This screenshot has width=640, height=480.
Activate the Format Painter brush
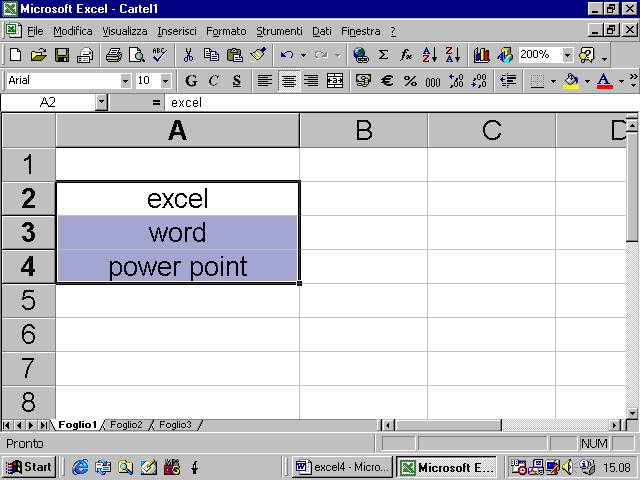[258, 55]
